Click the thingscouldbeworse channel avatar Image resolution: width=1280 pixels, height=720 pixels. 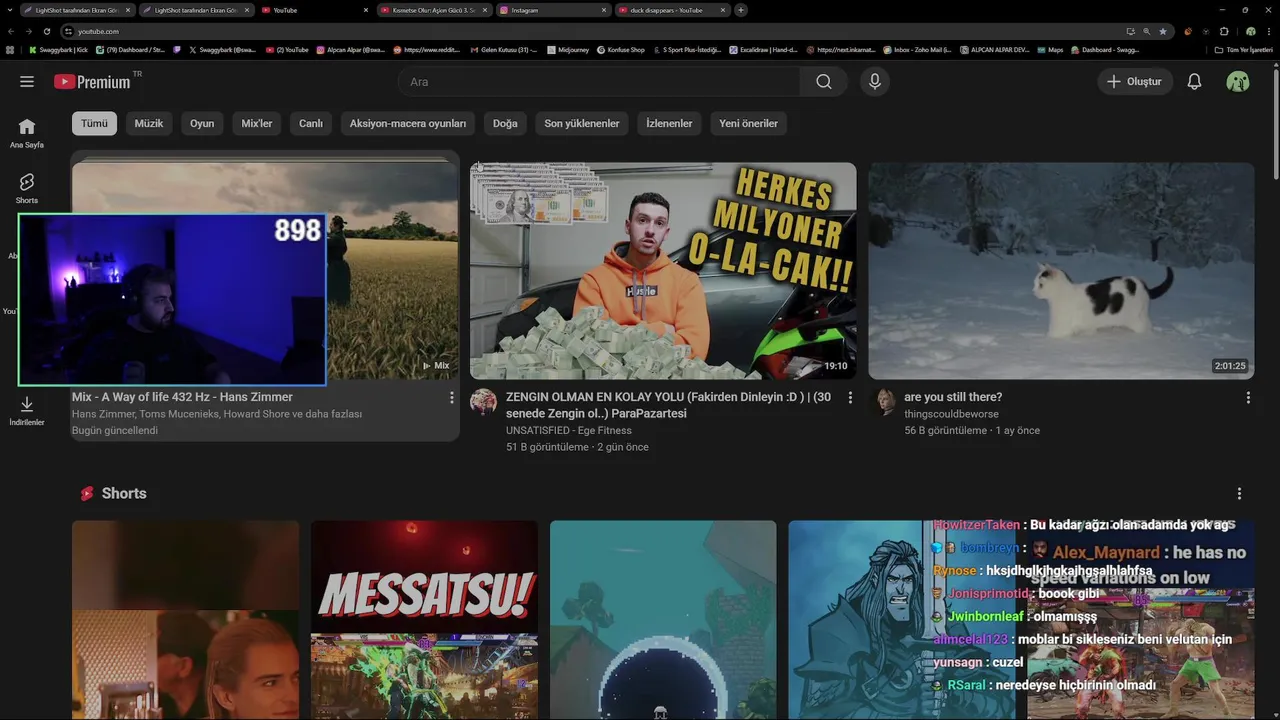(884, 402)
